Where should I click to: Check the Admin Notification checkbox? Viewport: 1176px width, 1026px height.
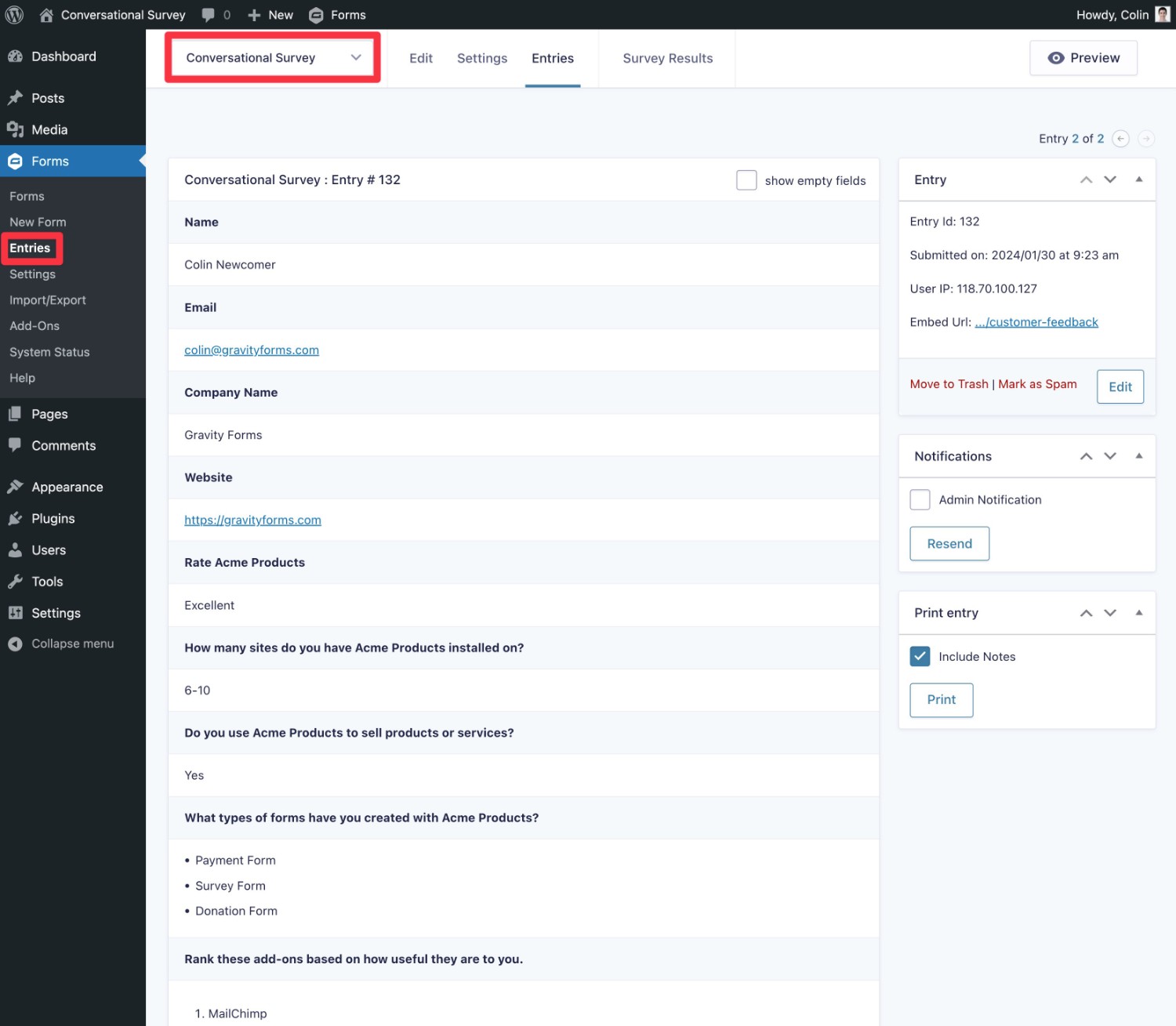tap(920, 499)
